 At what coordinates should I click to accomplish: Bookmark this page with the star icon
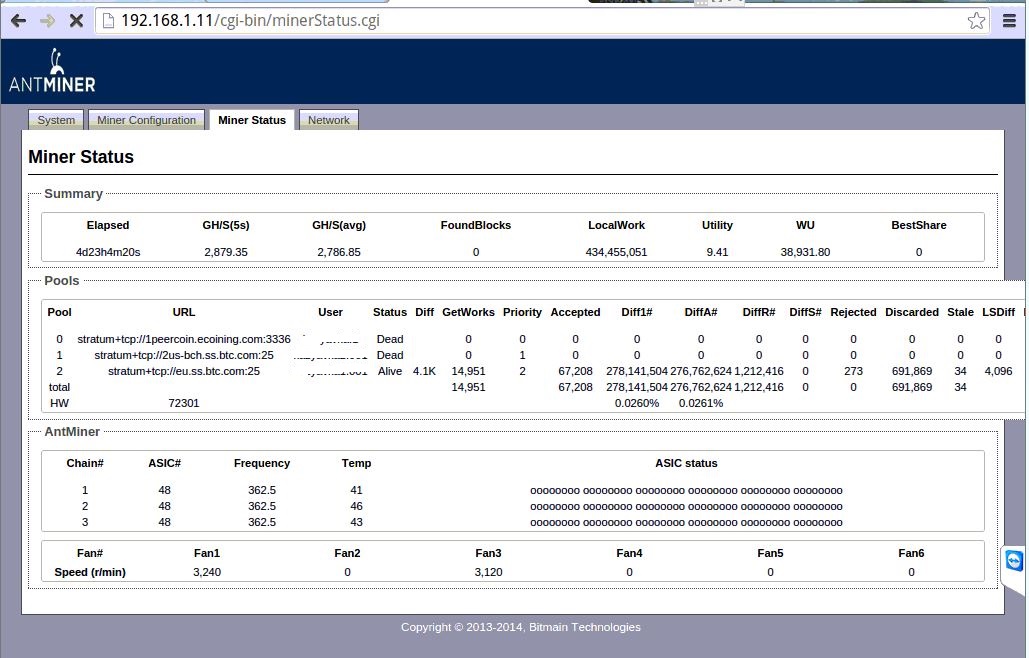tap(976, 20)
